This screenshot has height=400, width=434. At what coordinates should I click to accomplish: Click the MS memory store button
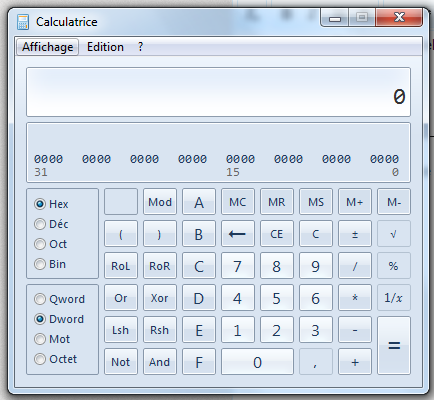(x=316, y=202)
